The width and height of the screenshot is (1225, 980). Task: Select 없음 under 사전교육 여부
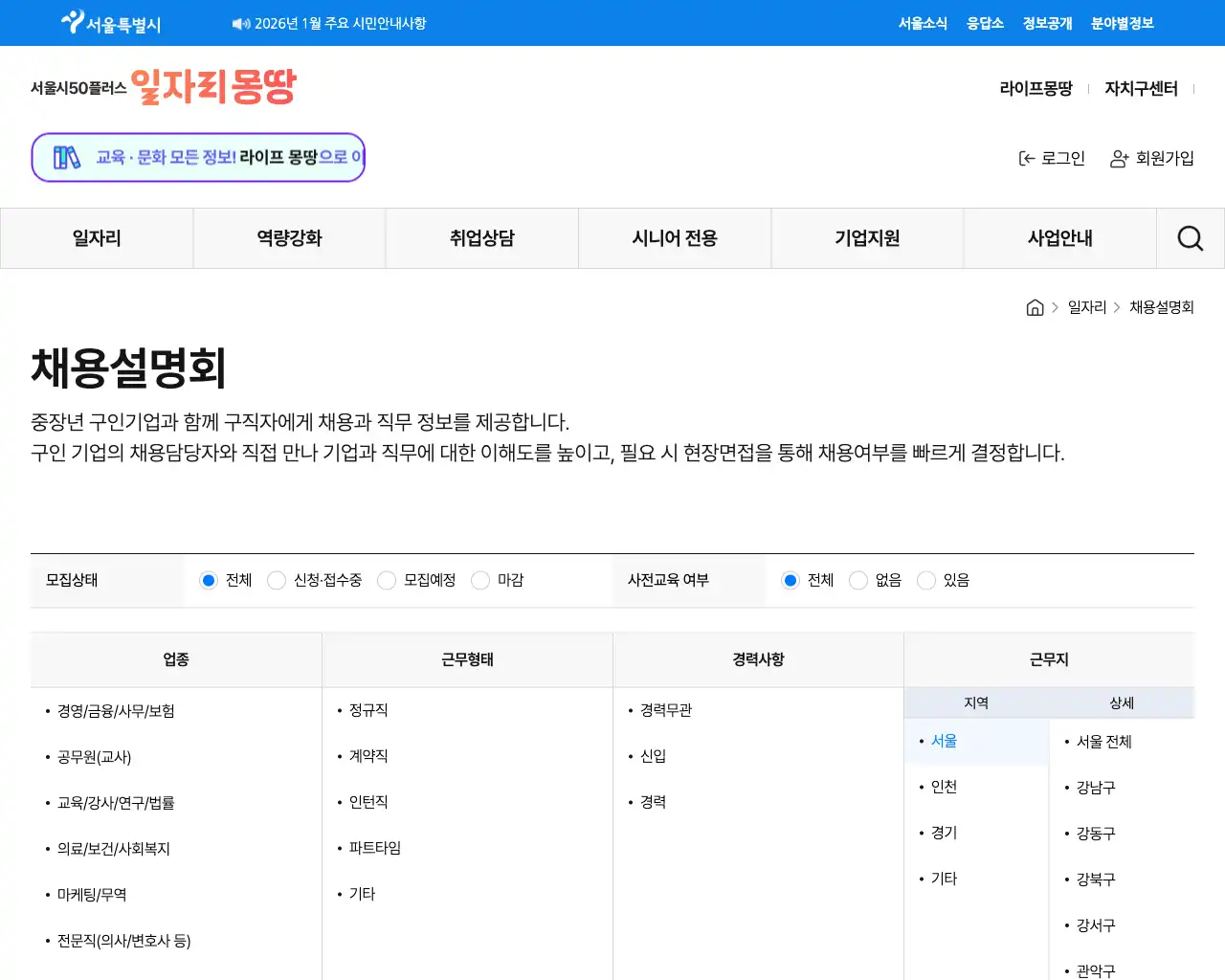857,580
